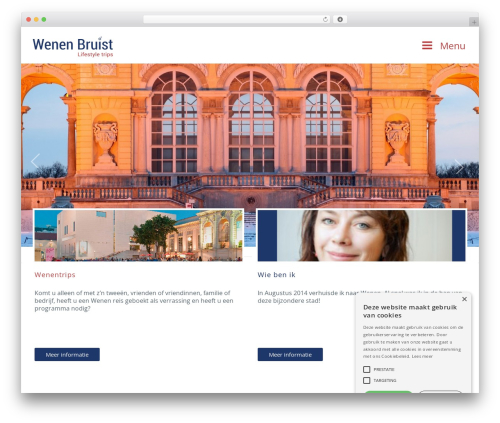Show previous slide with left arrow

click(x=35, y=161)
